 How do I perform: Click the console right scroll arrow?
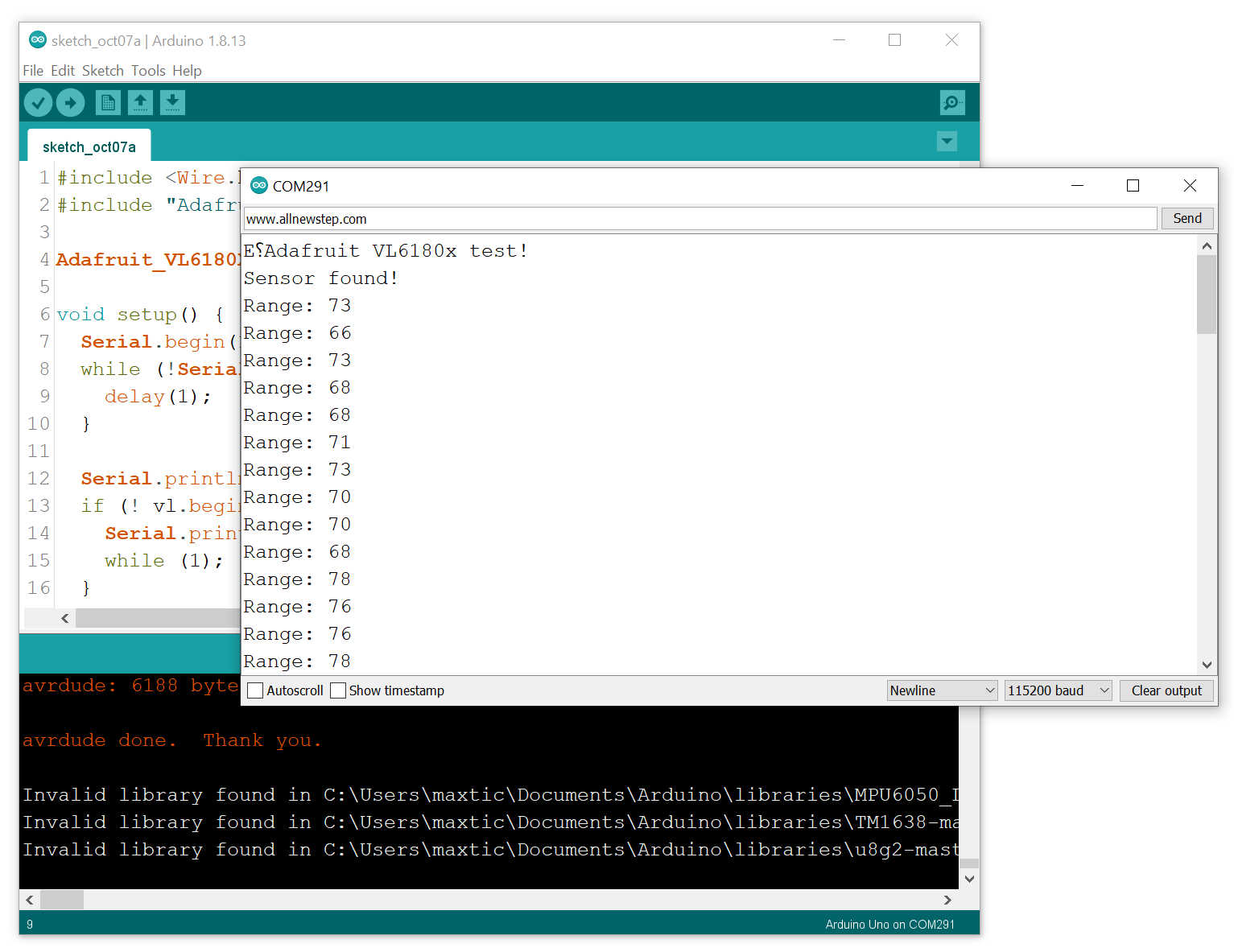(x=947, y=900)
